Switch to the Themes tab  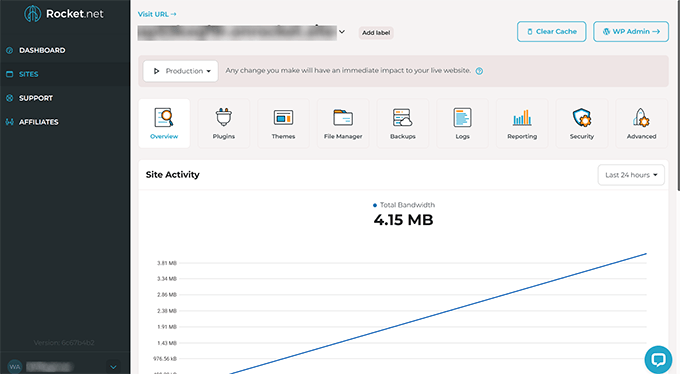point(283,123)
